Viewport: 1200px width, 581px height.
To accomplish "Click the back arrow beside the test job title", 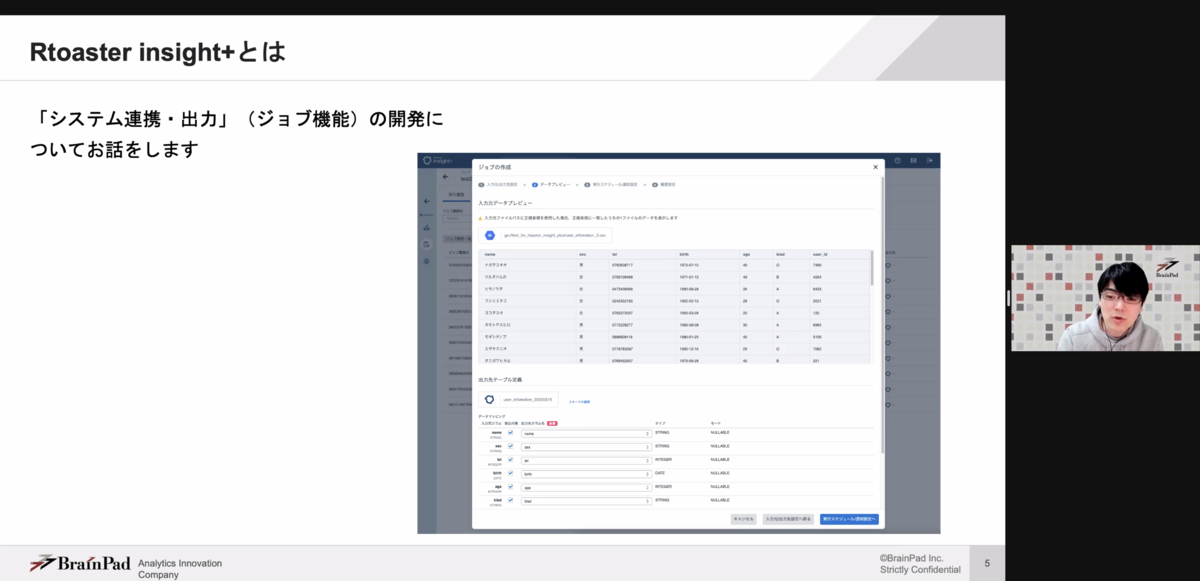I will [446, 177].
